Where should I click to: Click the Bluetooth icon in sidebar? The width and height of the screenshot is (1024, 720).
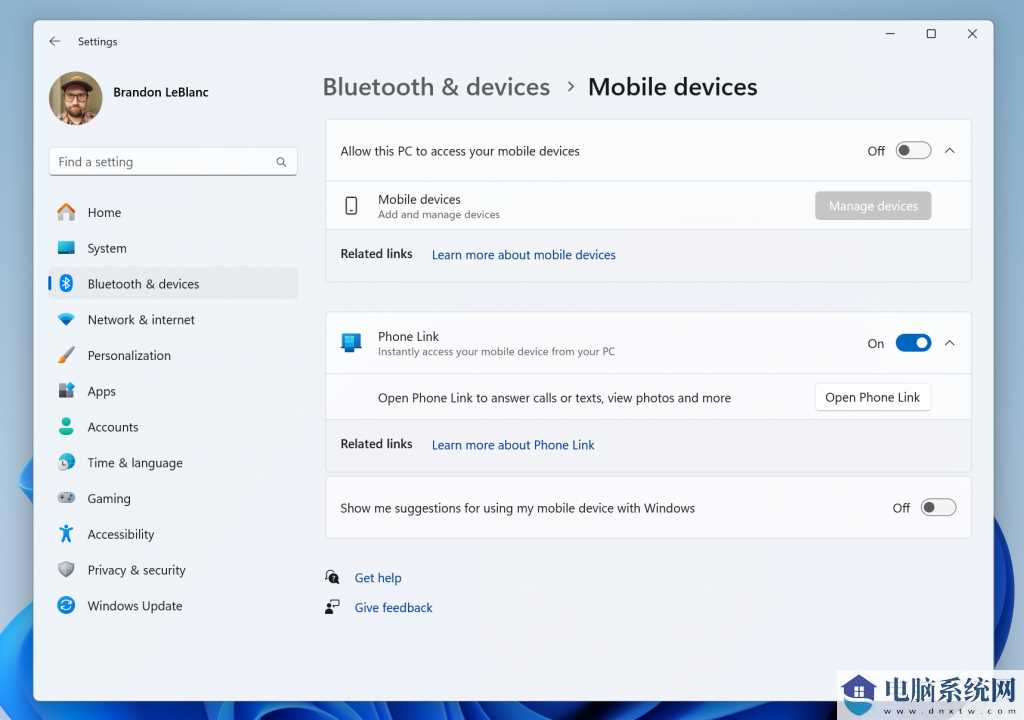(66, 284)
